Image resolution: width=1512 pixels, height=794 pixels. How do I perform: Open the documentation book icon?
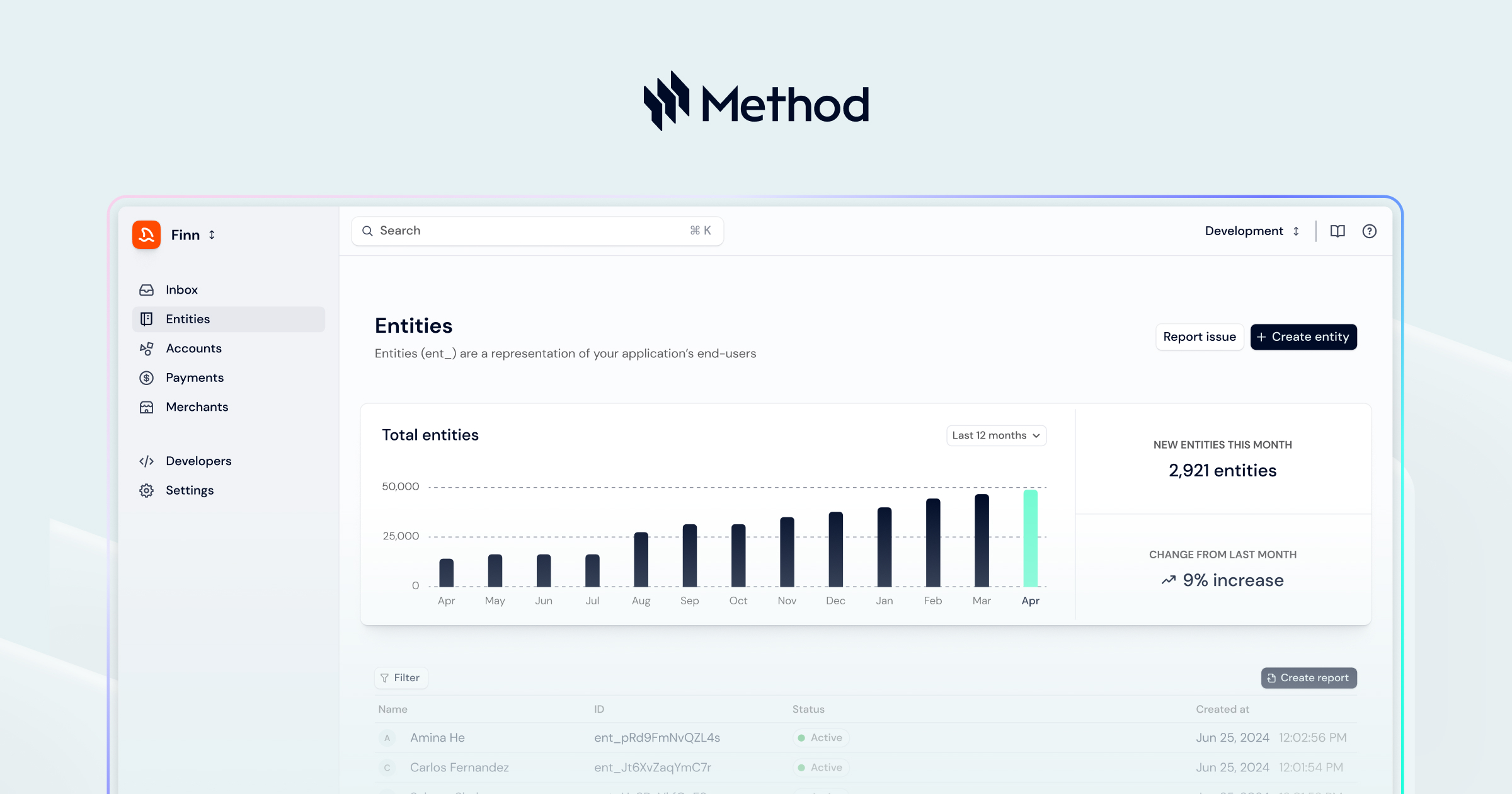tap(1338, 231)
